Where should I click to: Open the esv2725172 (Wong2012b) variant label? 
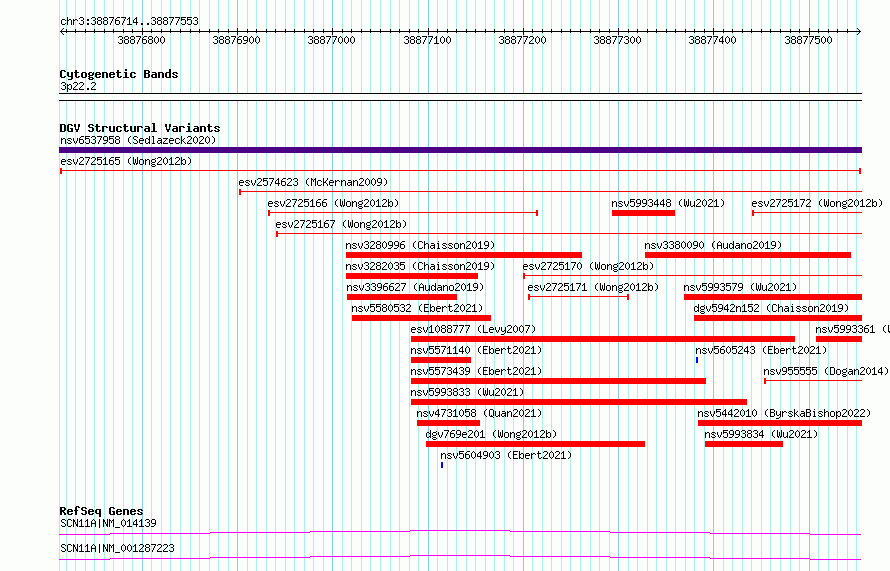point(817,203)
